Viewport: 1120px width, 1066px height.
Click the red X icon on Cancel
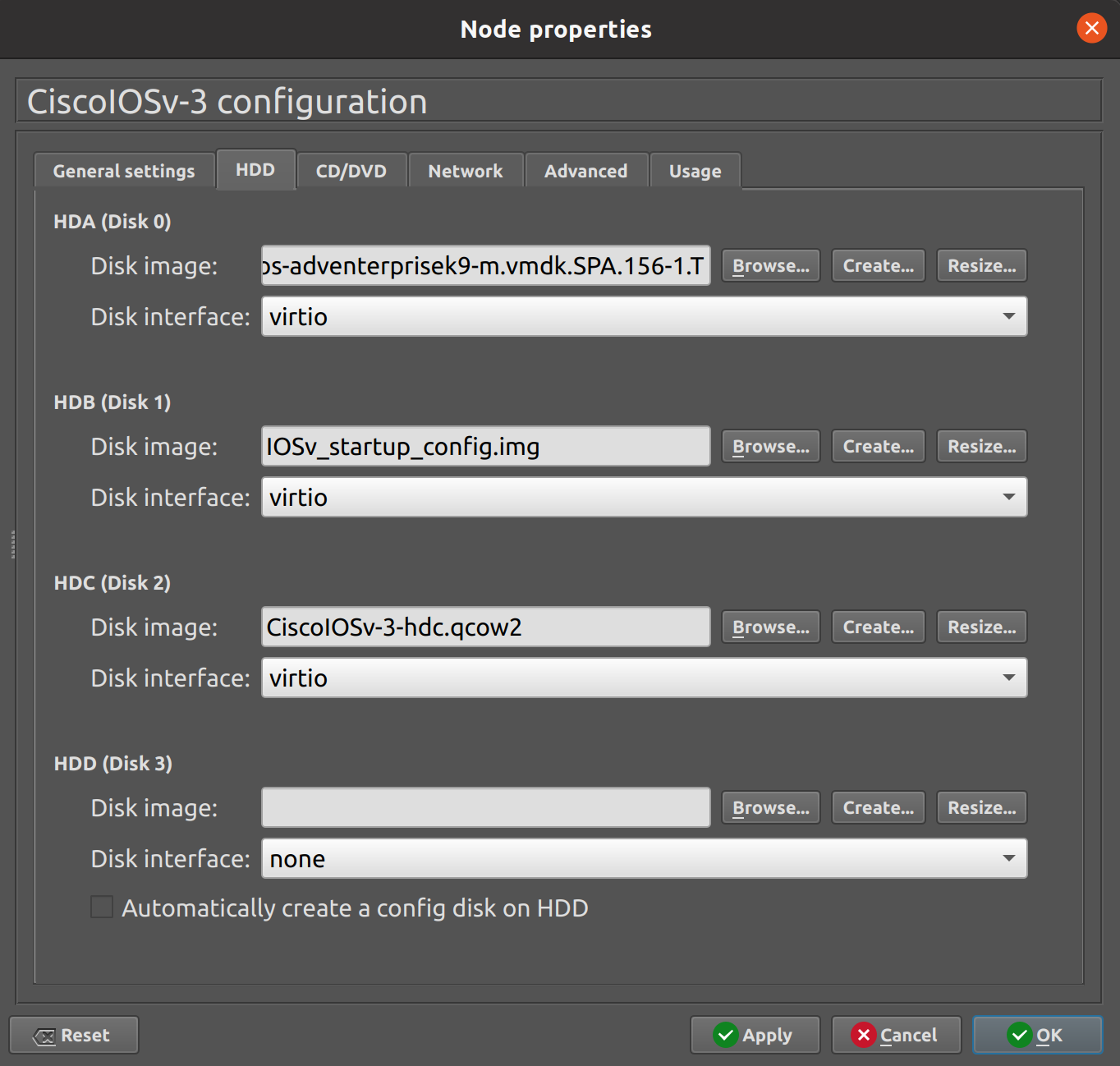pyautogui.click(x=864, y=1035)
